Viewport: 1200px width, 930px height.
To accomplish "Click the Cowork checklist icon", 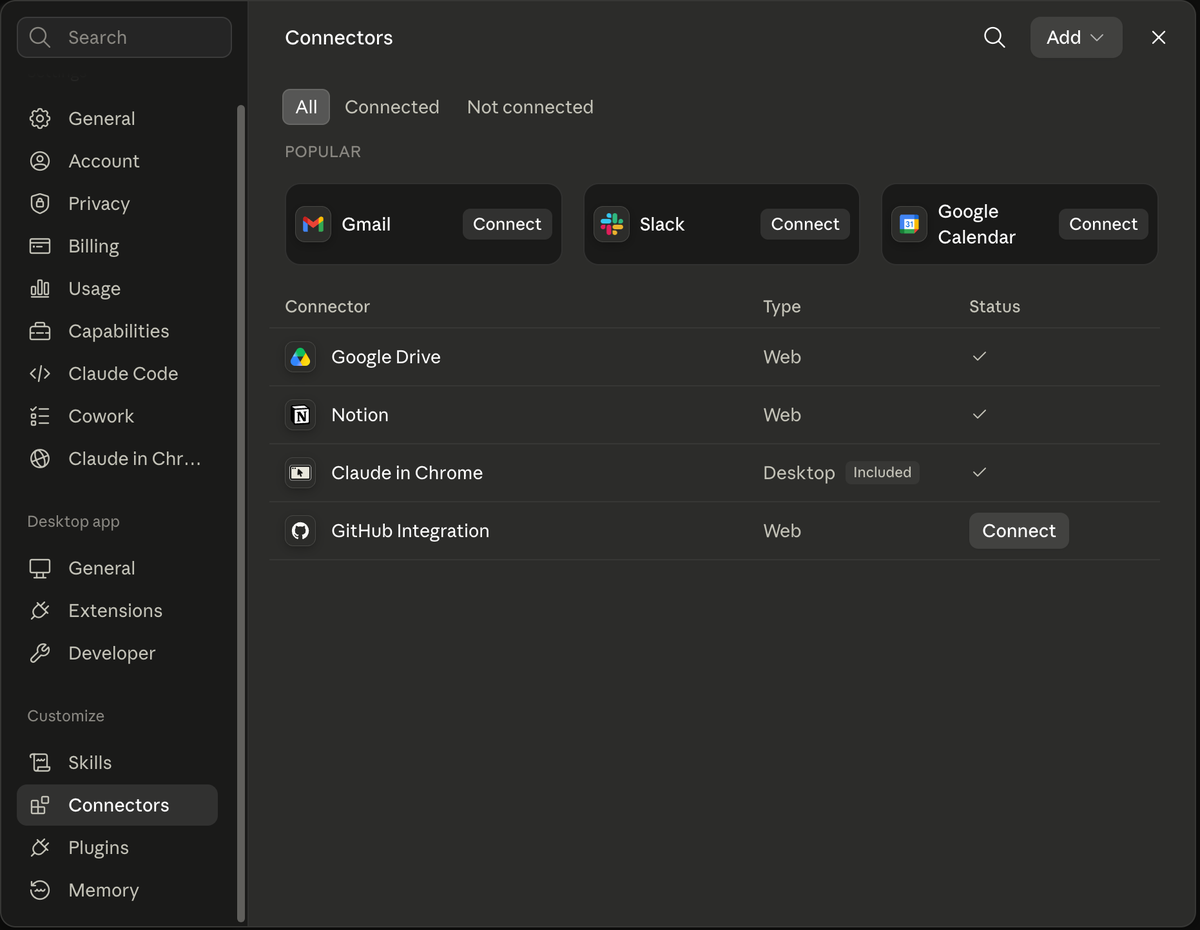I will [x=40, y=416].
